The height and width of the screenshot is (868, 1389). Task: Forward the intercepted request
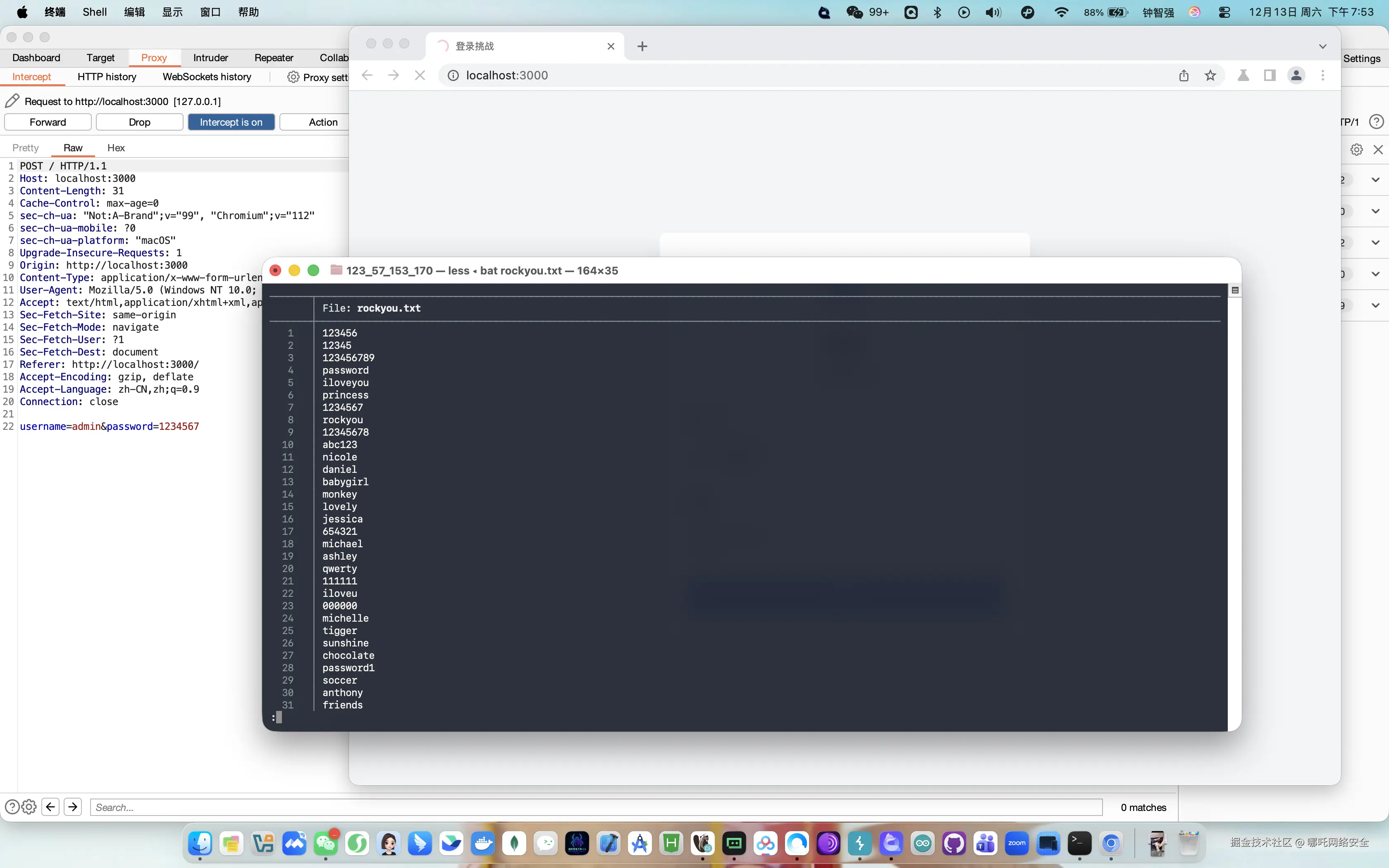pos(48,122)
